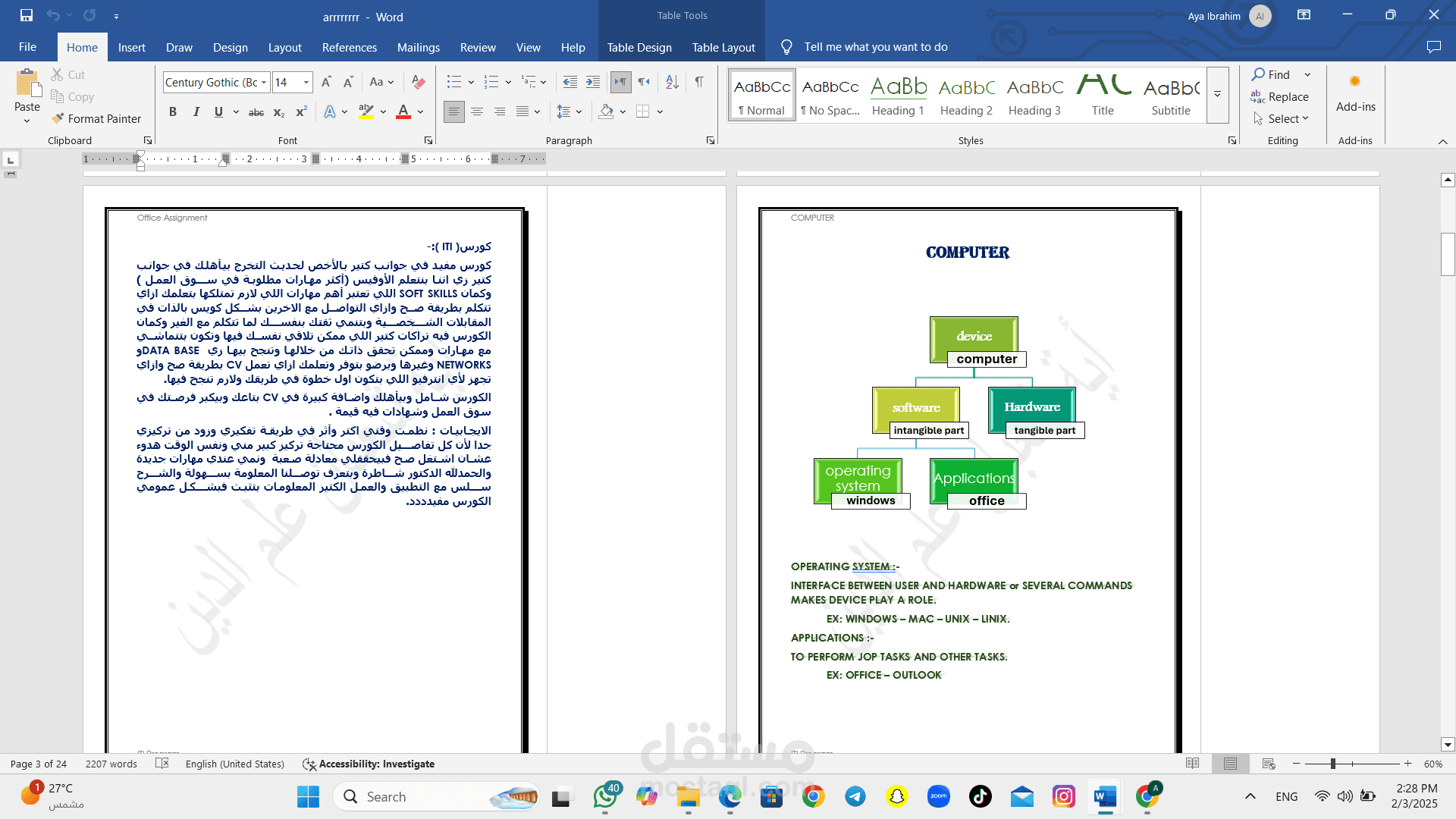The width and height of the screenshot is (1456, 819).
Task: Open the font name dropdown
Action: [264, 83]
